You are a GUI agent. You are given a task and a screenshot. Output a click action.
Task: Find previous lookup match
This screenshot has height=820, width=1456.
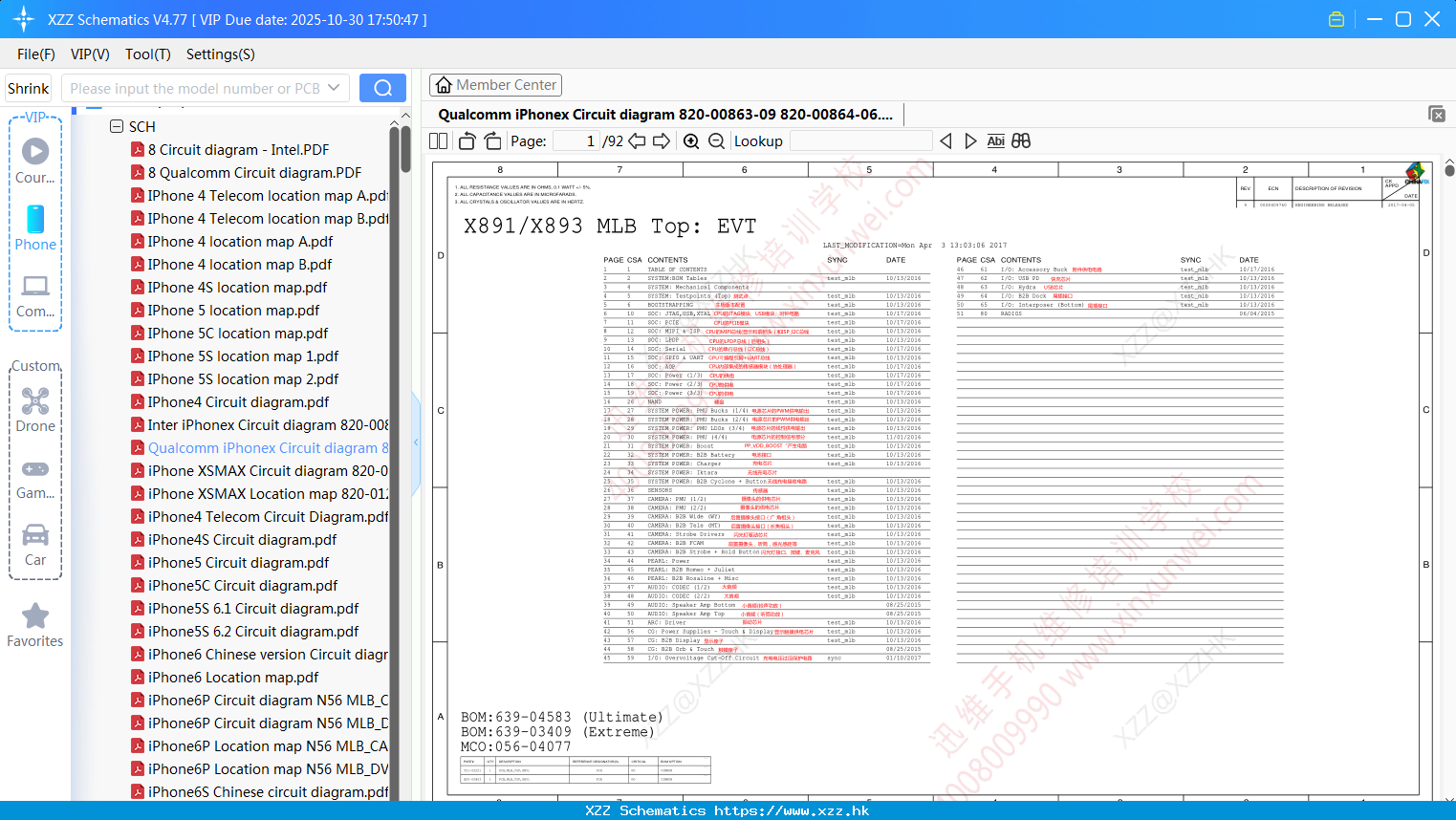(x=945, y=140)
